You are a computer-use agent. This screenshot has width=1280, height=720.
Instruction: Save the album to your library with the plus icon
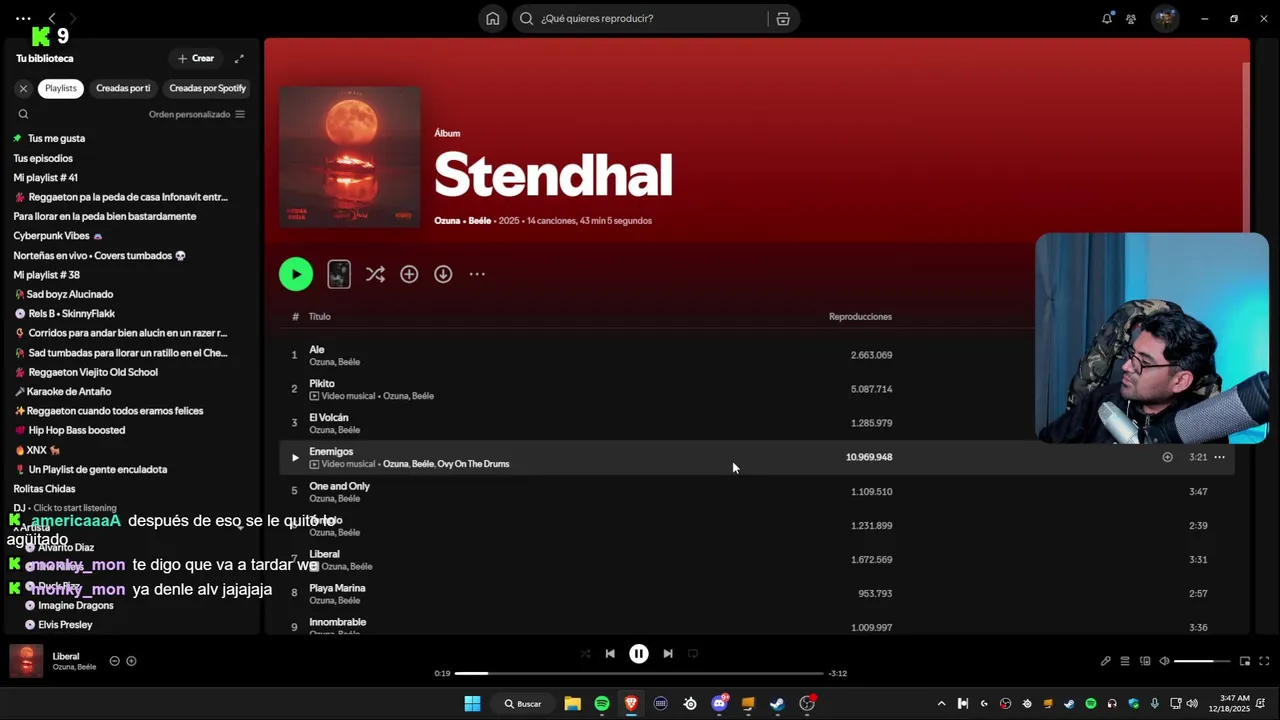pos(409,274)
